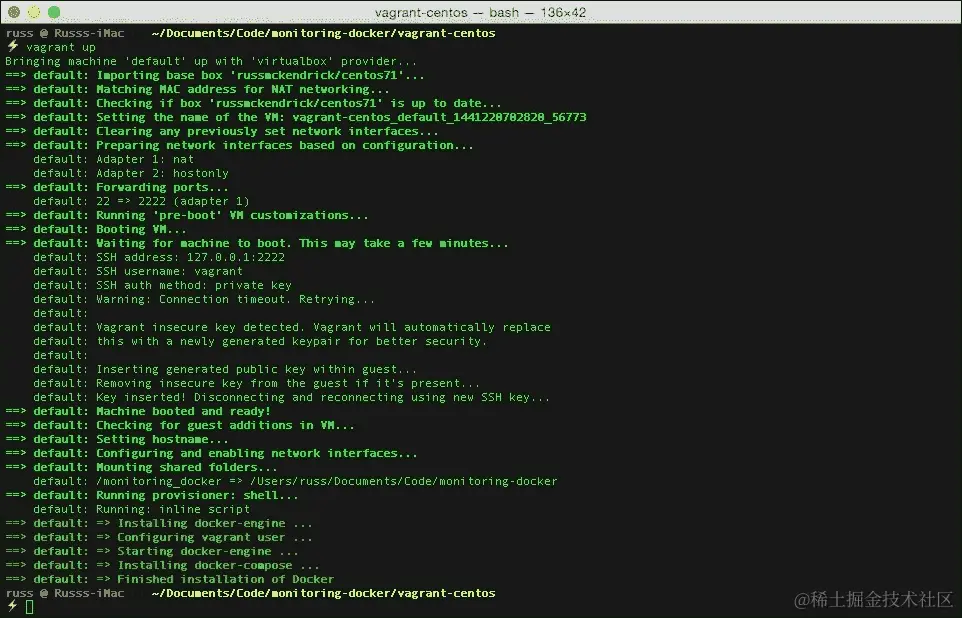The width and height of the screenshot is (962, 618).
Task: Click the line '=> Configuring vagrant user ...'
Action: tap(204, 538)
